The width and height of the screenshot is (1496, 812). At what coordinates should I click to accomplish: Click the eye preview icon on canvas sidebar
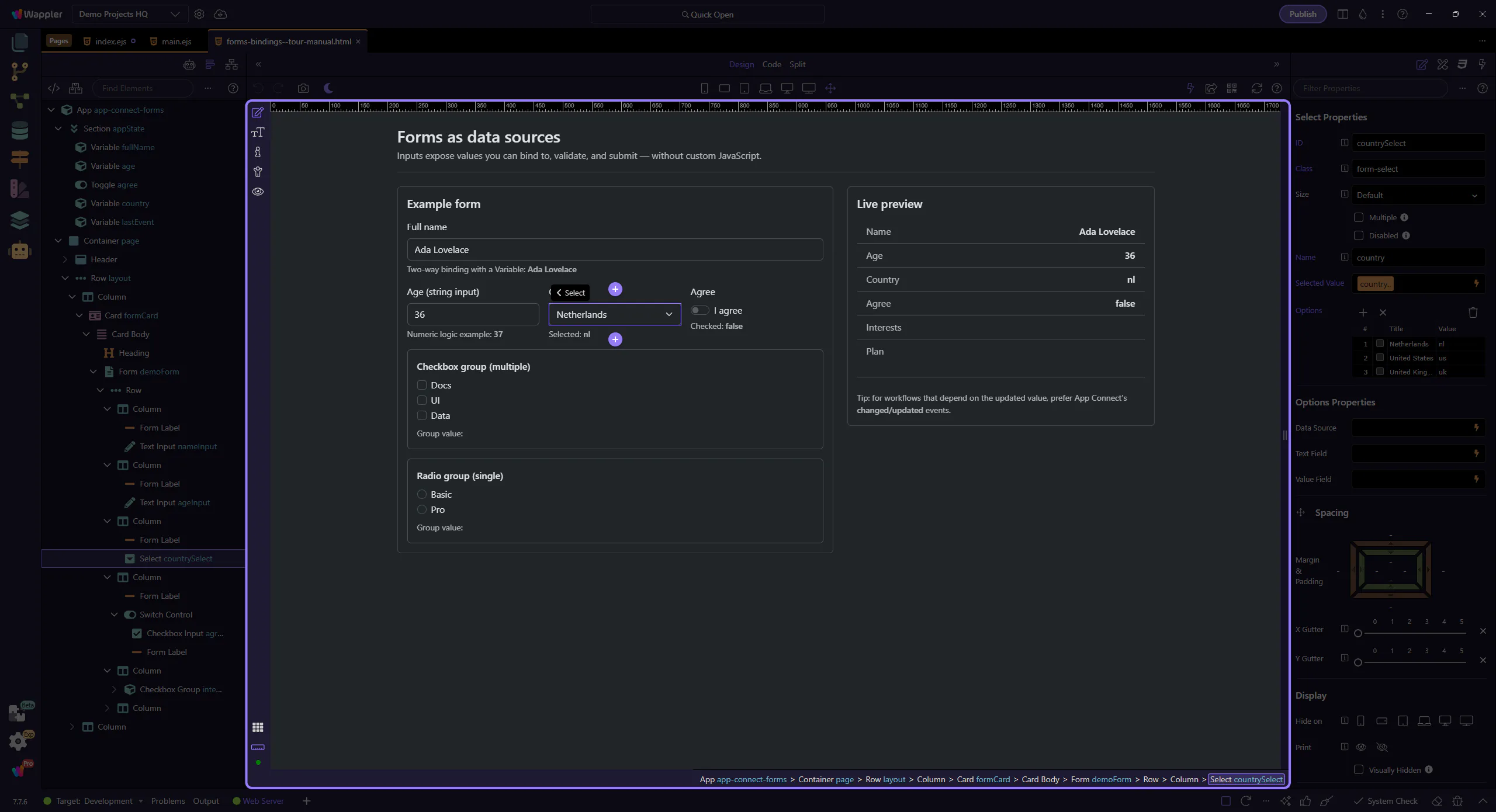click(x=258, y=192)
